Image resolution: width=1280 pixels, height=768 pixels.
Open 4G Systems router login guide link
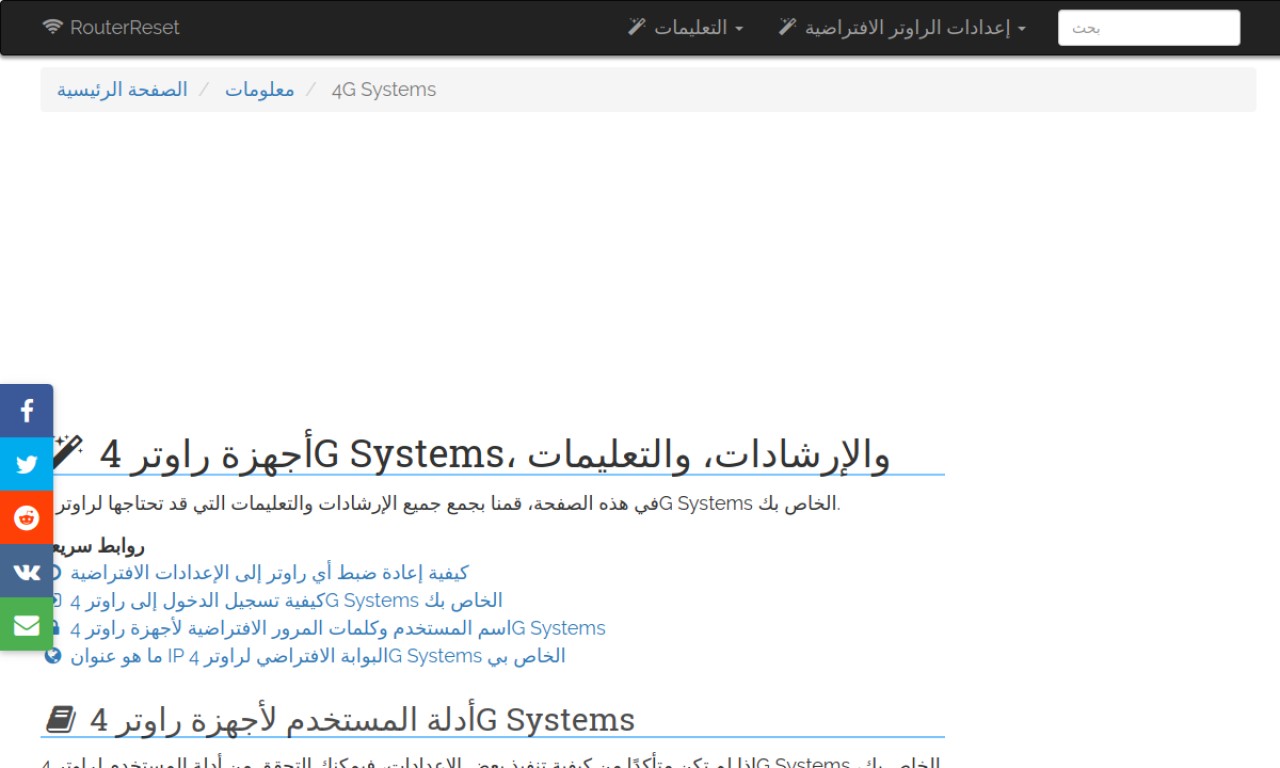286,601
